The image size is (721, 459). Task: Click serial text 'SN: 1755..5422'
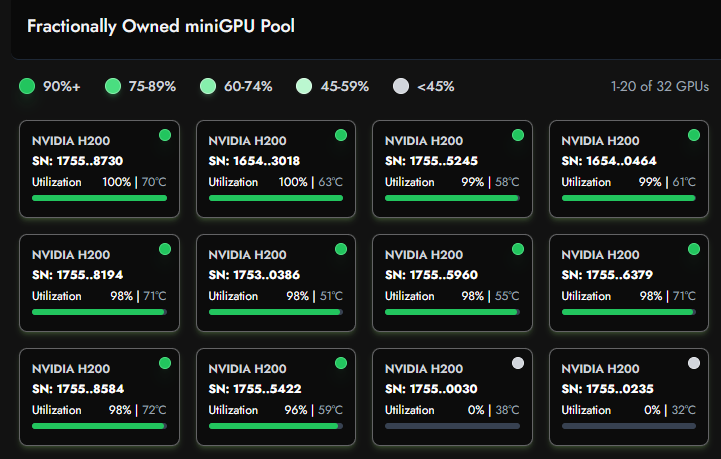coord(255,389)
